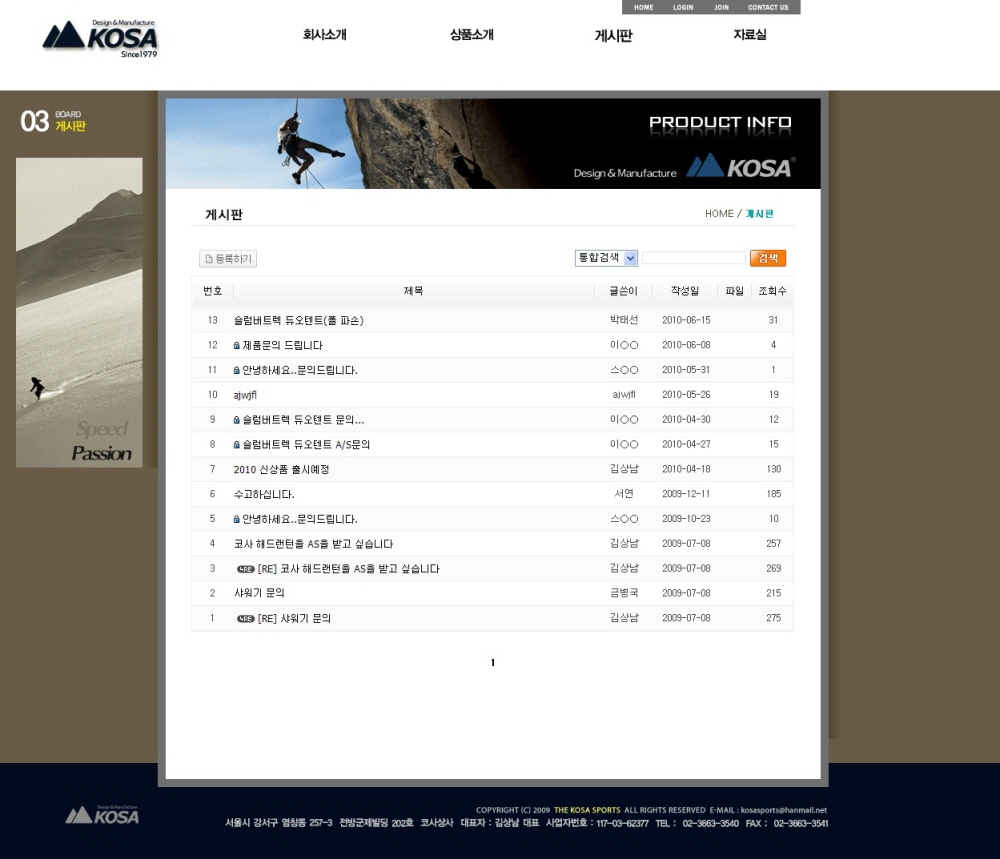The image size is (1000, 859).
Task: Go to the 상품소개 menu
Action: pos(471,35)
